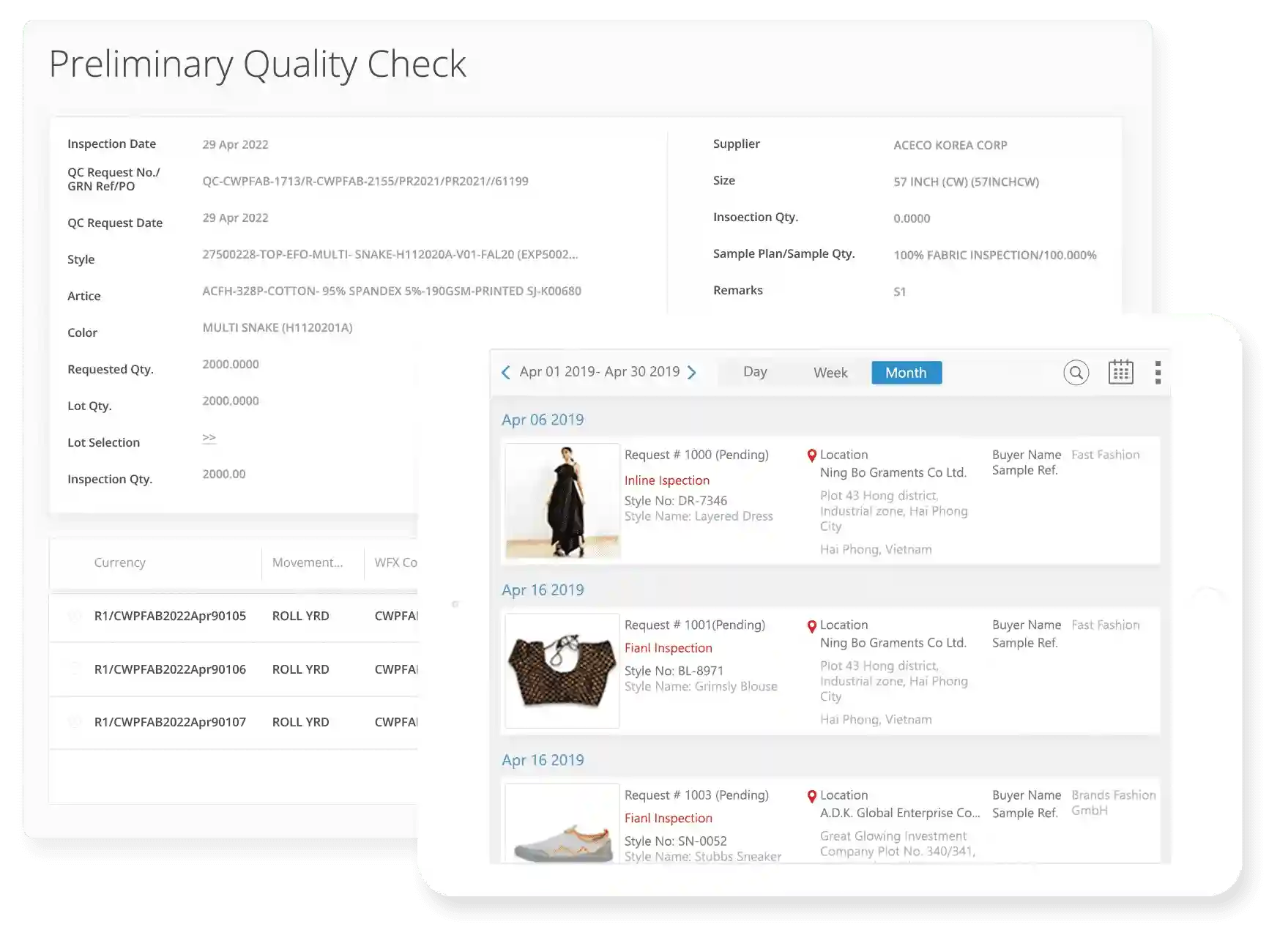Open the Layered Dress thumbnail image
The width and height of the screenshot is (1288, 949).
[x=562, y=501]
